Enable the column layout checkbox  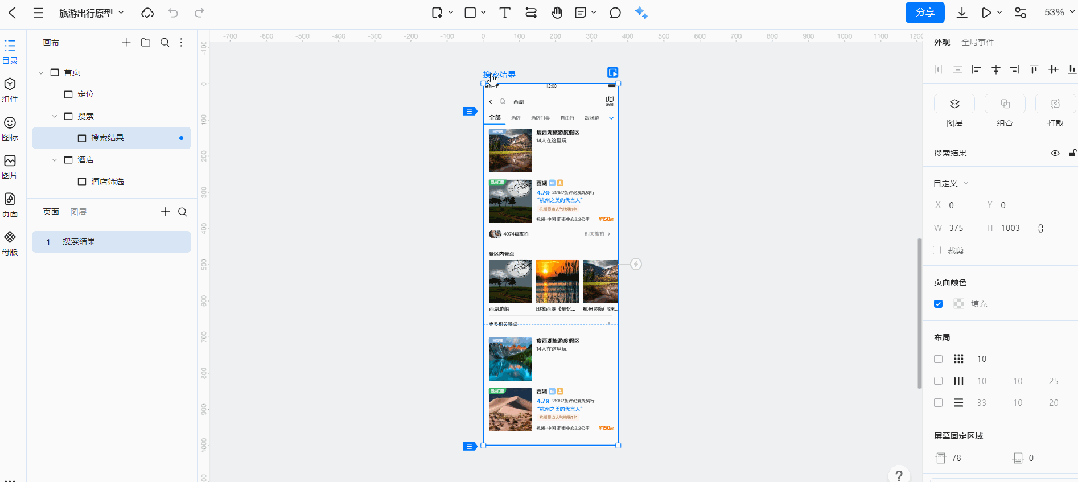(938, 381)
